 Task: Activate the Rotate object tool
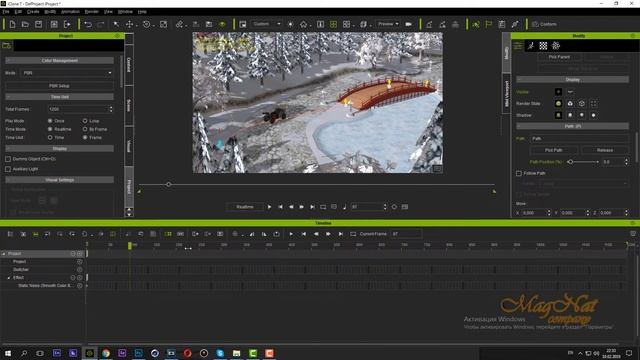coord(147,24)
